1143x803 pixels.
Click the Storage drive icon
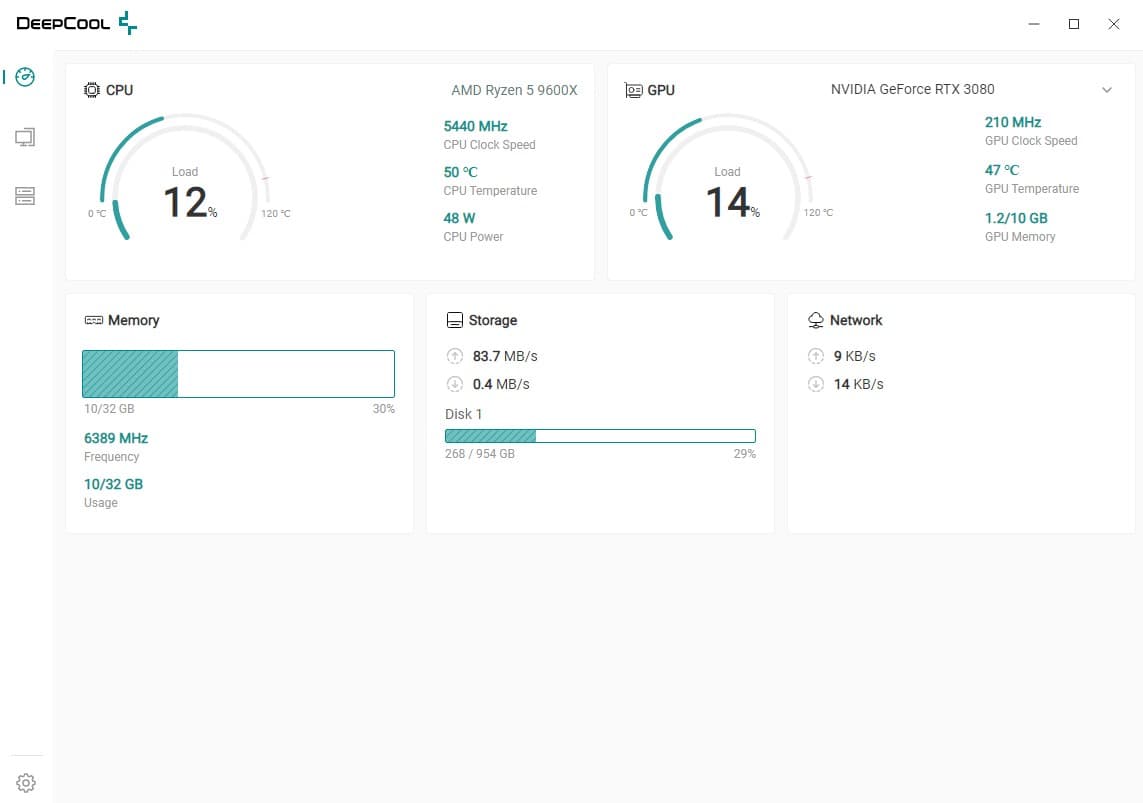tap(454, 321)
